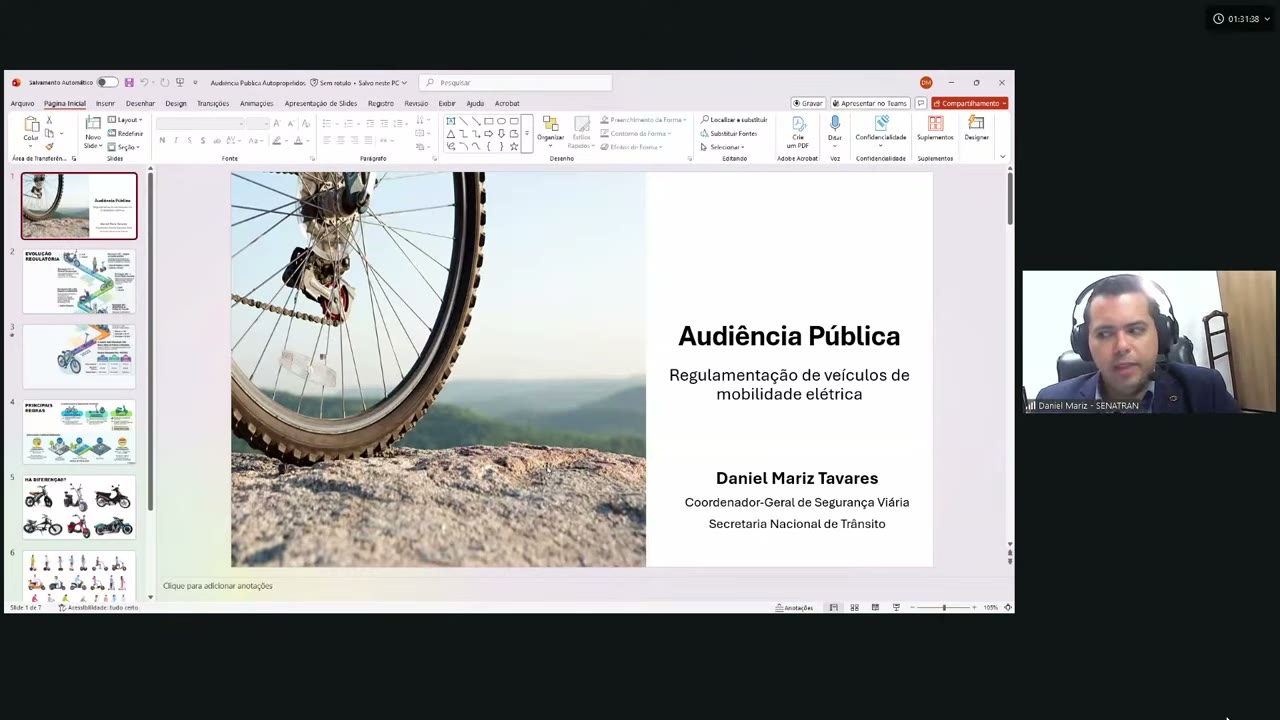
Task: Click the Format Painter brush icon
Action: 49,146
